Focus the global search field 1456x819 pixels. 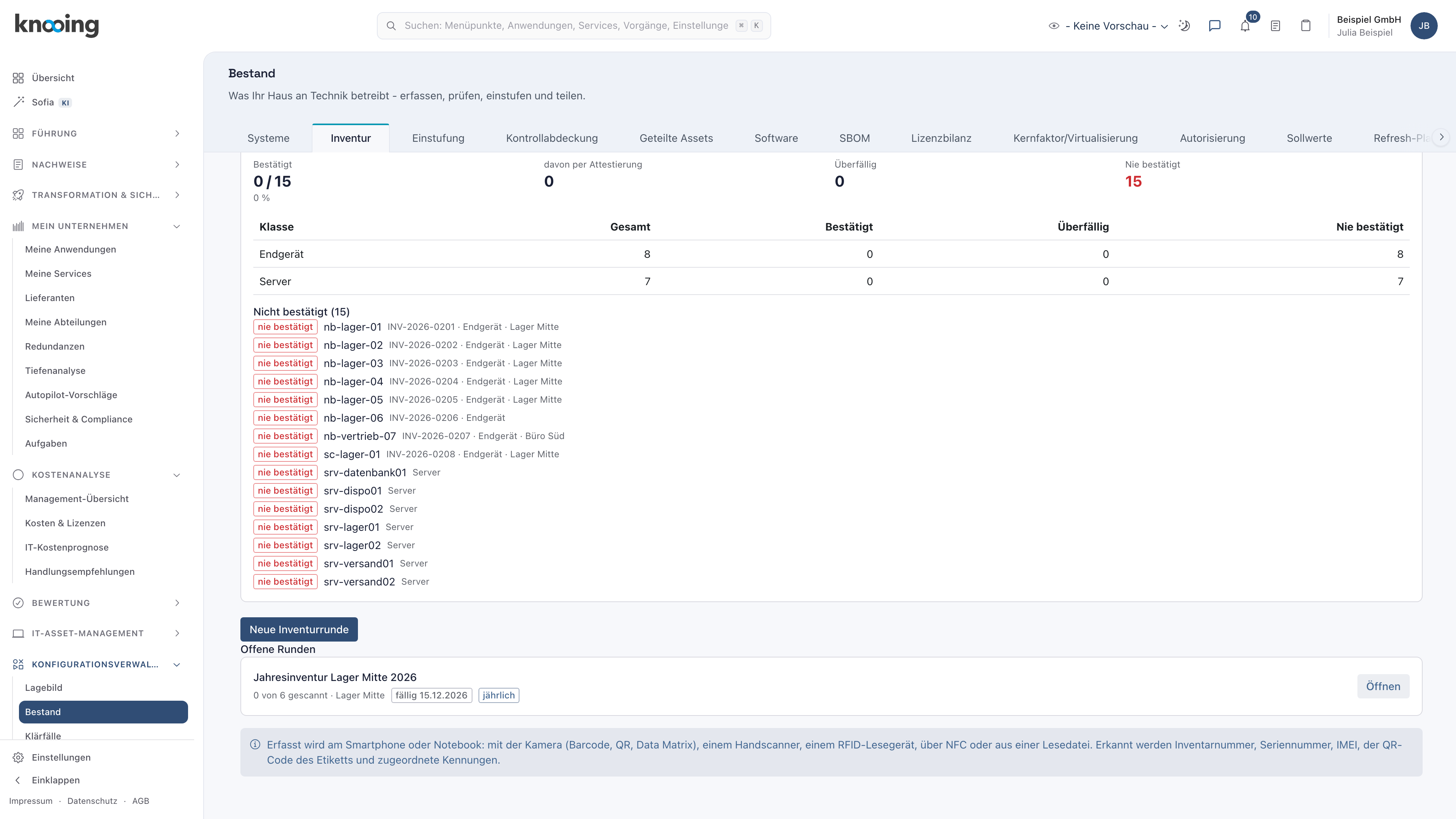pyautogui.click(x=574, y=26)
